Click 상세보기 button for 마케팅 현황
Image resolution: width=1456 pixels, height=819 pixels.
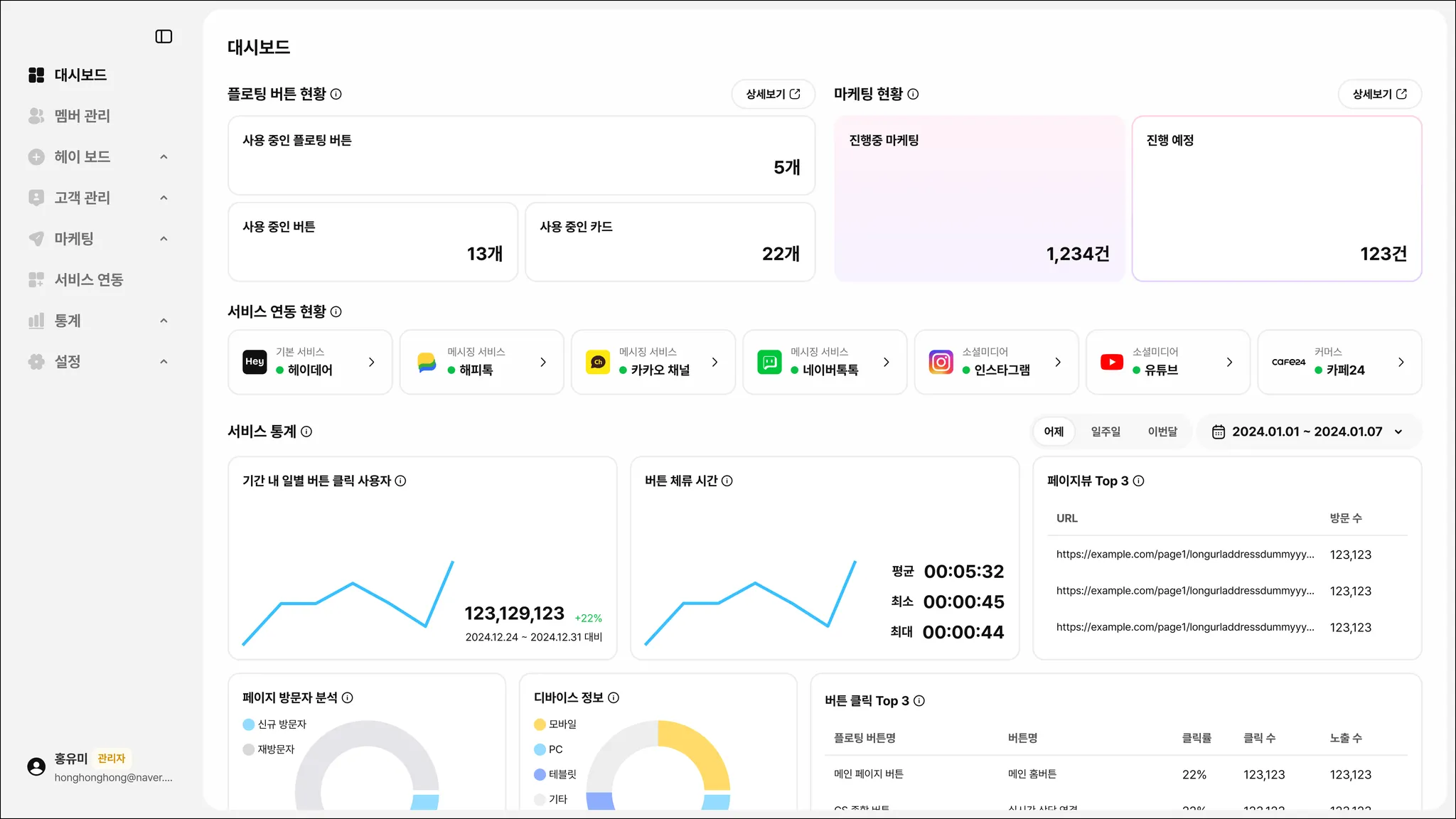[1379, 94]
